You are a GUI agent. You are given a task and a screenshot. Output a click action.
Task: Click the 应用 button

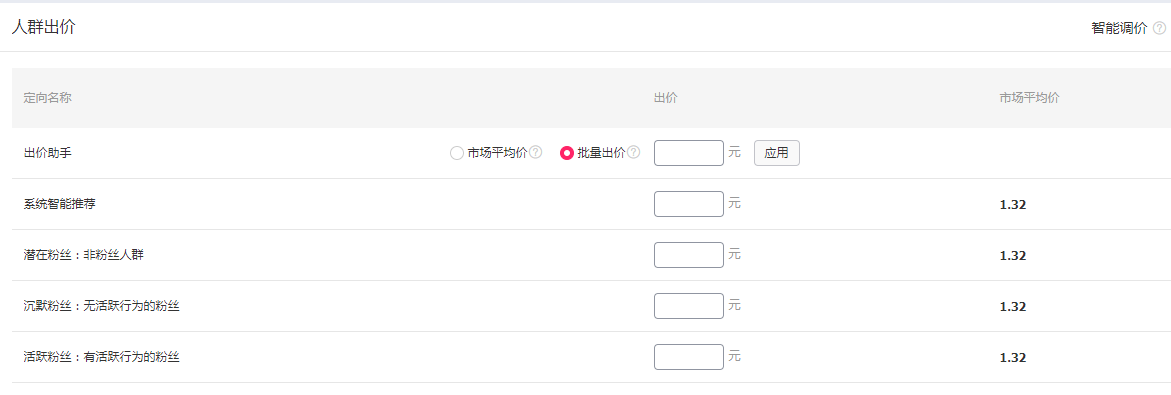[777, 153]
